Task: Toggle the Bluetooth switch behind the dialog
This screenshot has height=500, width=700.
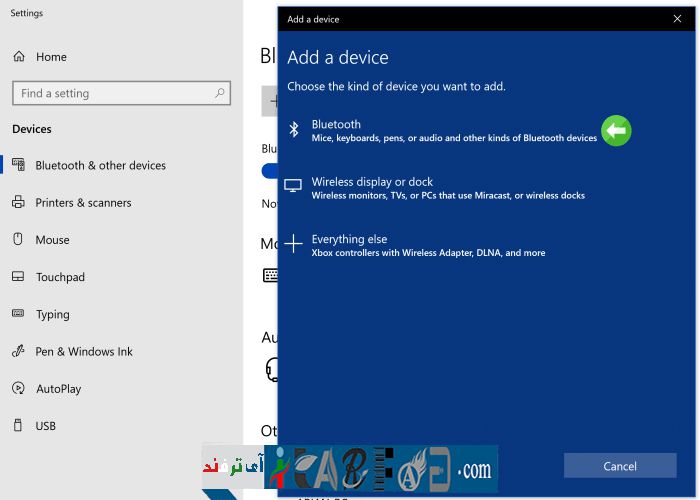Action: [x=269, y=170]
